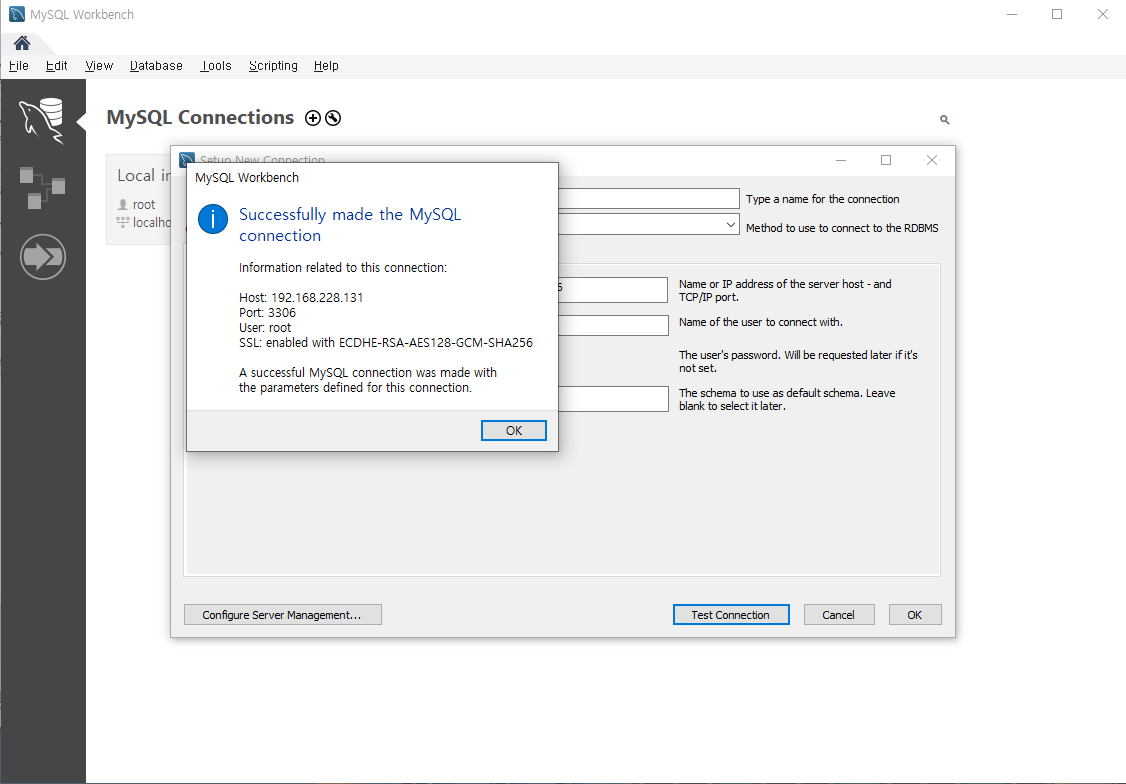Screen dimensions: 1126x784
Task: Click the SSL cipher ECDHE-RSA-AES128-GCM-SHA256 text
Action: [x=436, y=342]
